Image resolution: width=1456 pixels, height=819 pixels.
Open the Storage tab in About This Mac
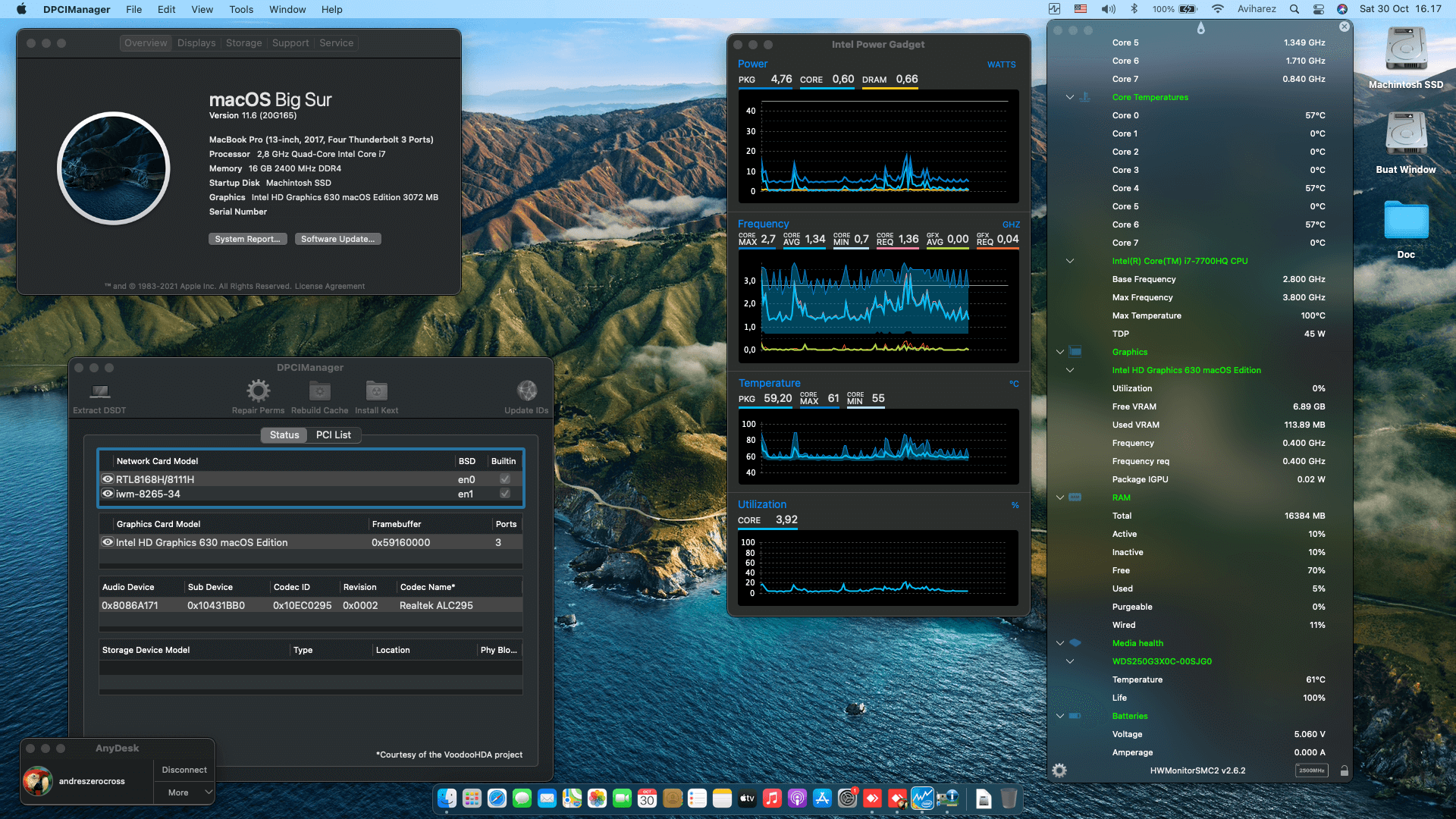(243, 43)
